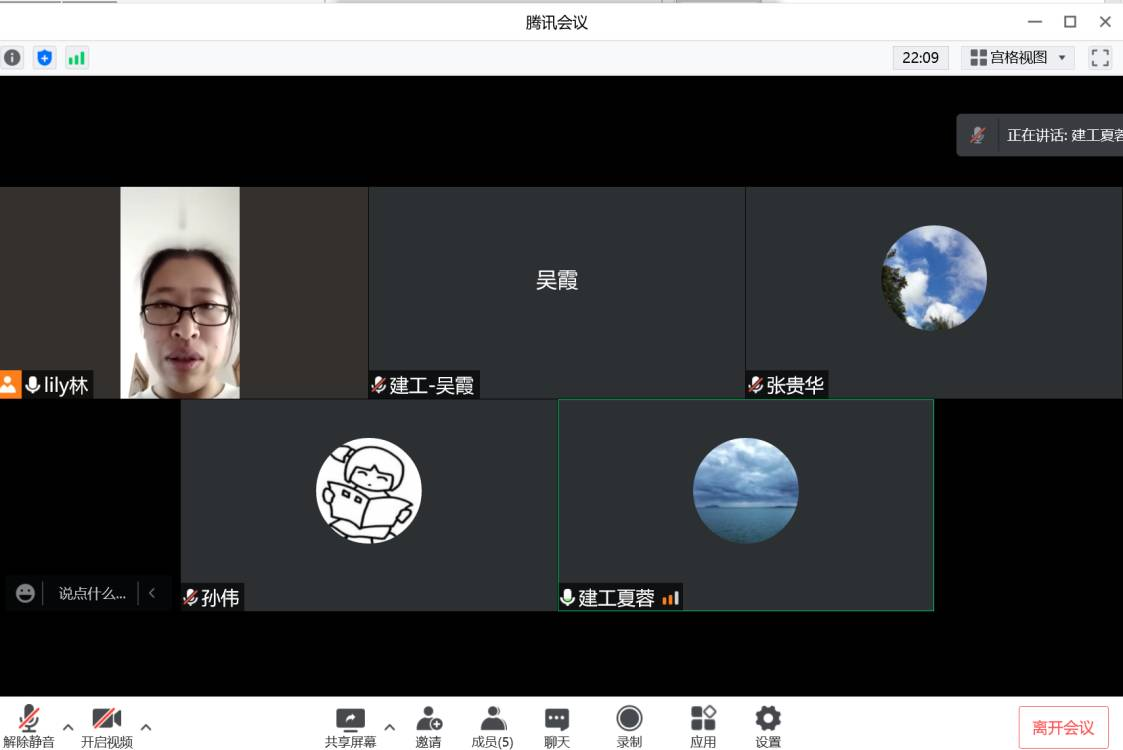The image size is (1123, 750).
Task: Open the 成员(5) members list
Action: [492, 726]
